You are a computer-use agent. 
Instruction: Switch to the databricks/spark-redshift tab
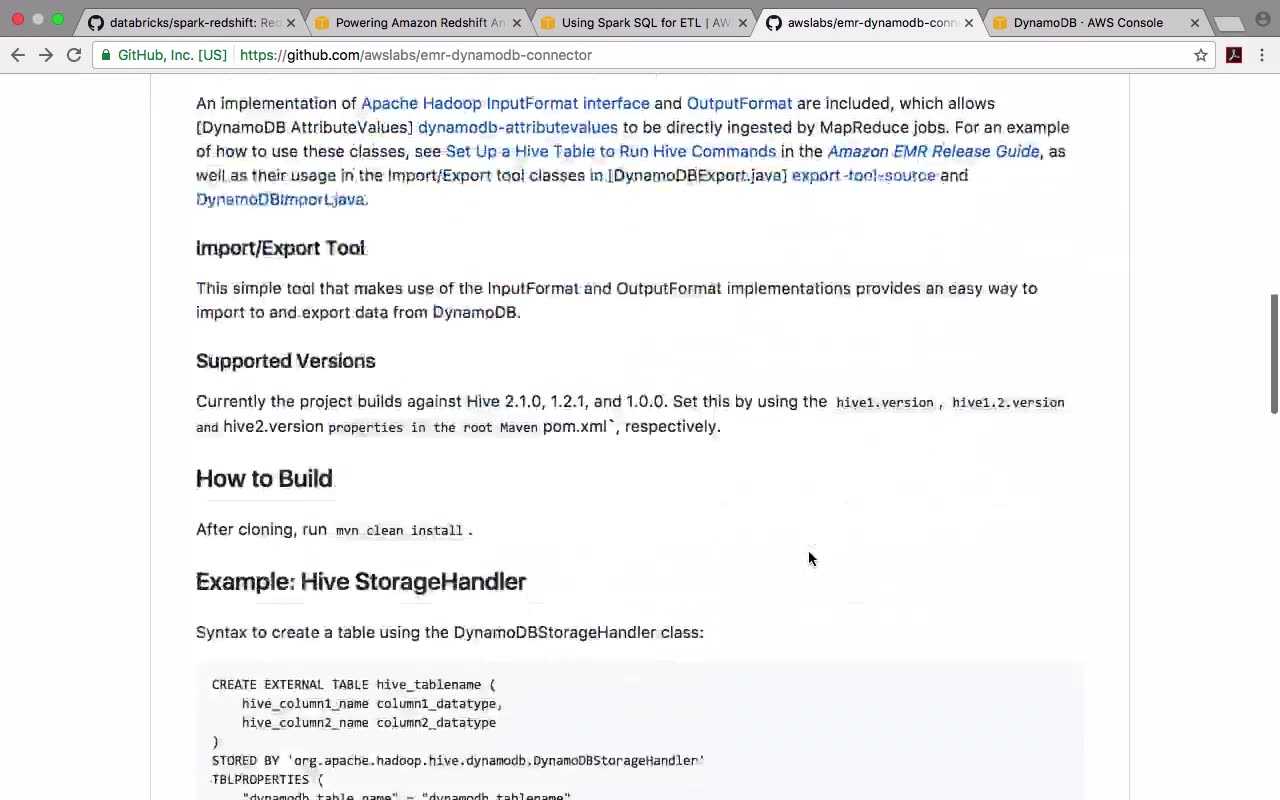click(x=190, y=22)
